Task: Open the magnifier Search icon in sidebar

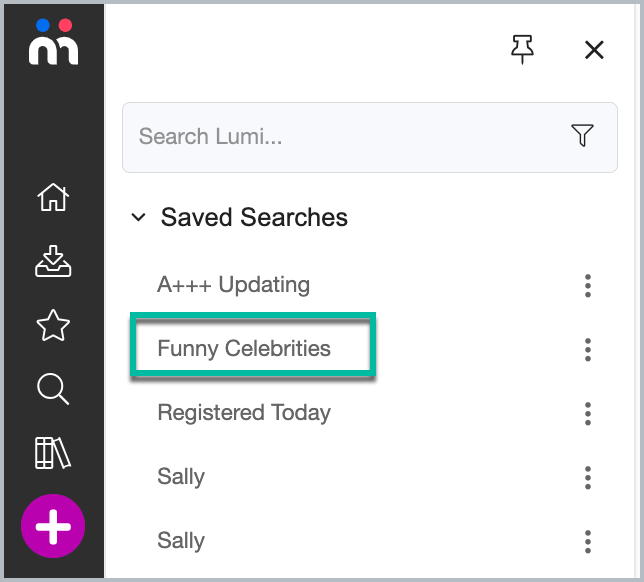Action: point(53,389)
